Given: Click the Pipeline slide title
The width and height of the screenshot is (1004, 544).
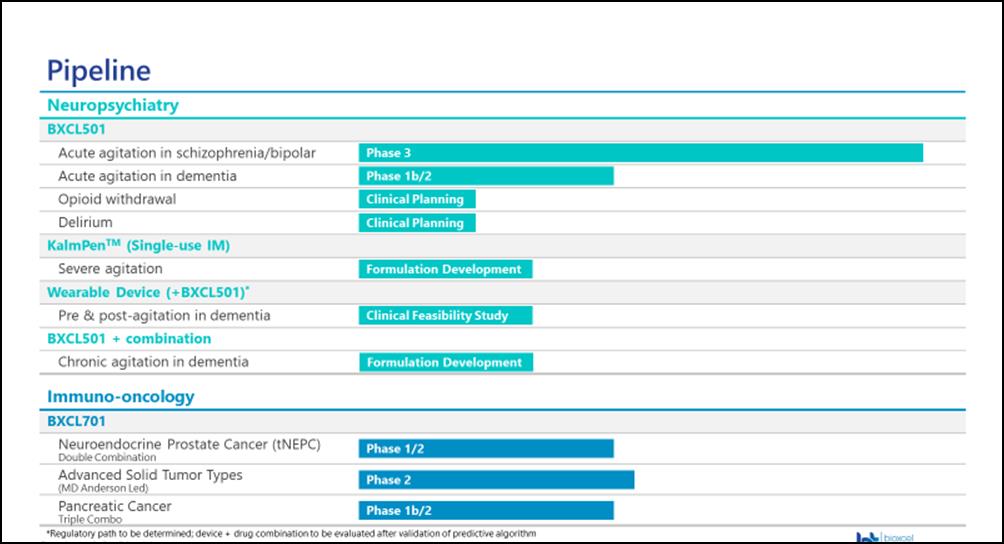Looking at the screenshot, I should point(99,71).
